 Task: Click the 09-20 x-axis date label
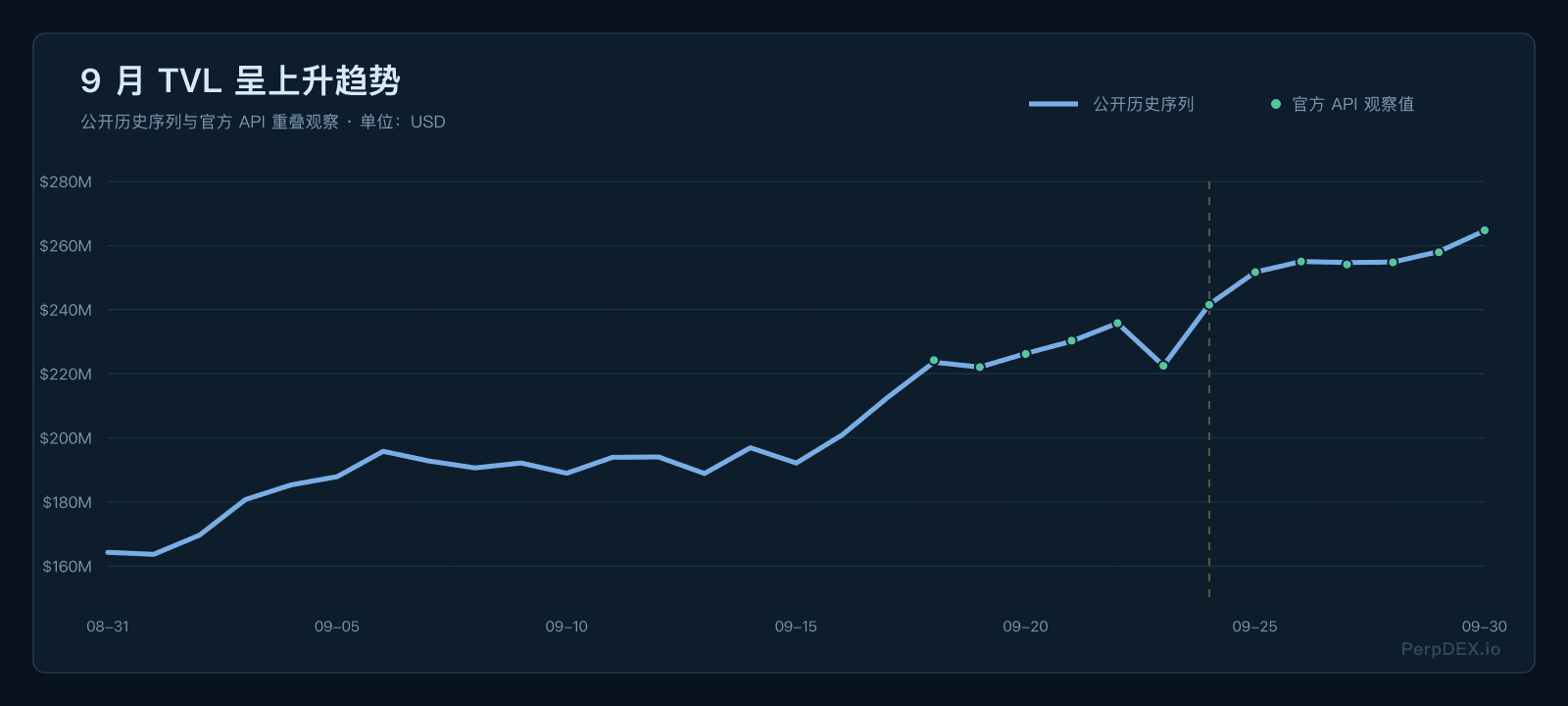[x=1025, y=627]
